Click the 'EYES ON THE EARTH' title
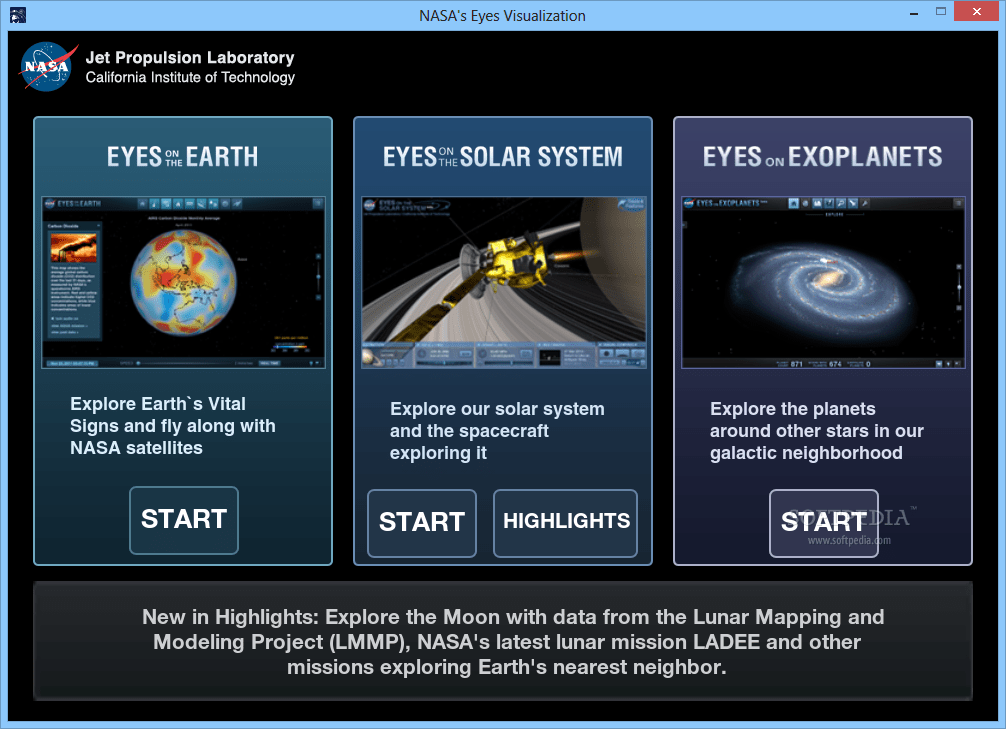 point(182,157)
